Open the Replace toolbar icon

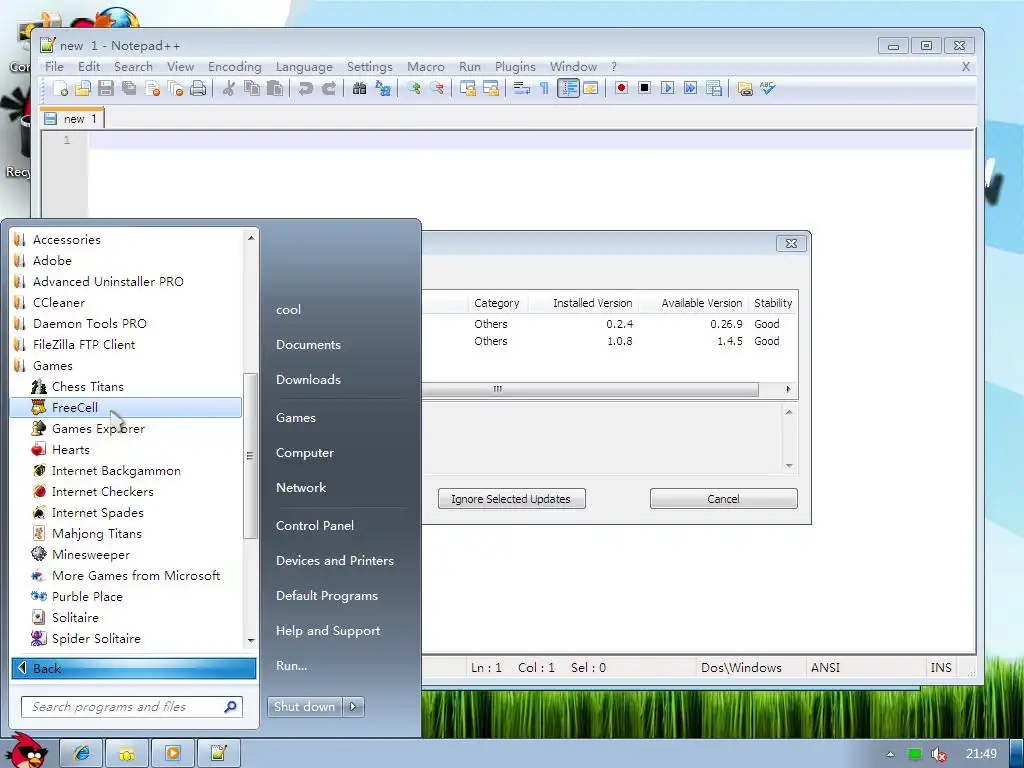point(383,88)
